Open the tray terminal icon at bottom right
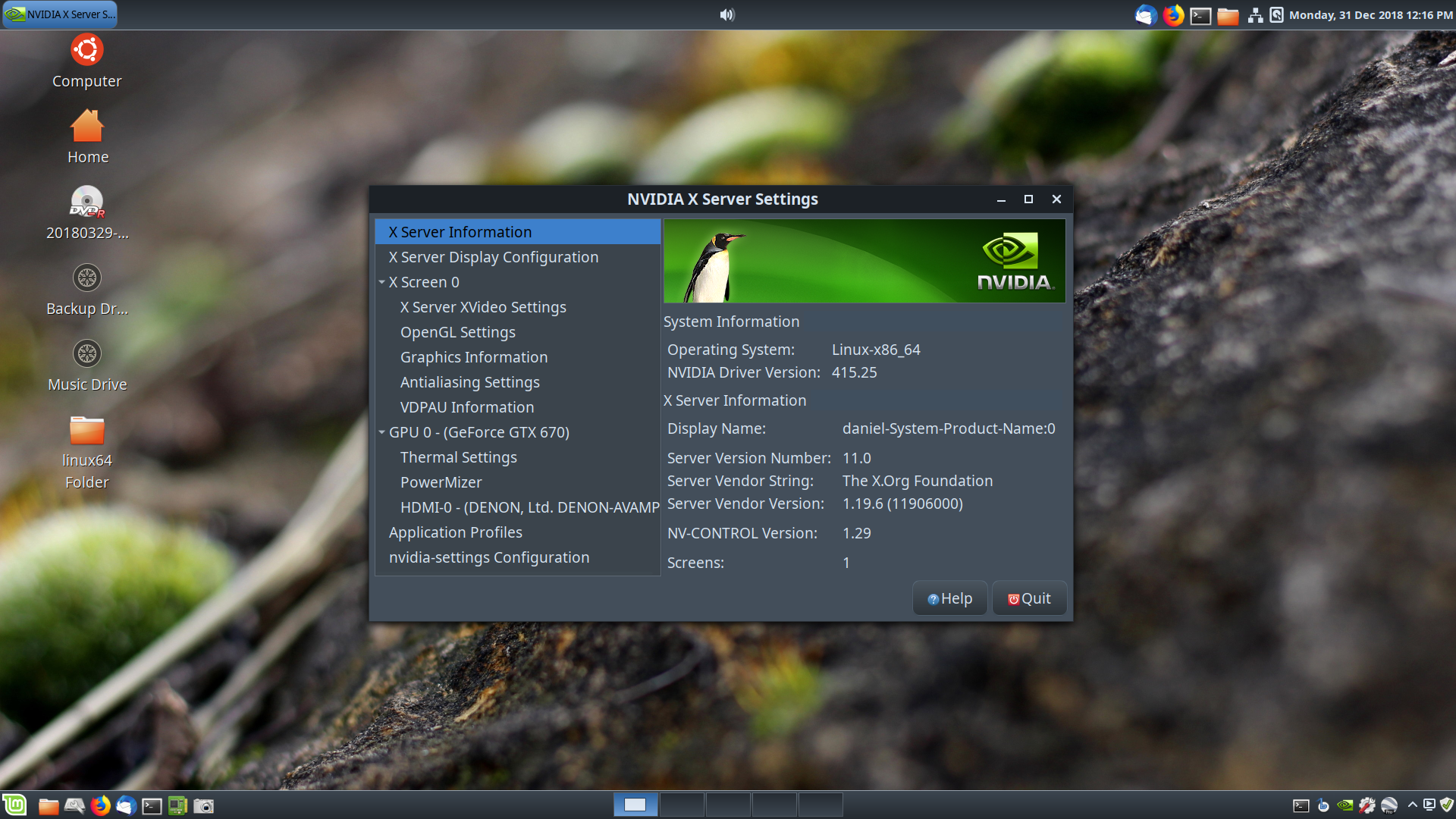The image size is (1456, 819). [x=1301, y=805]
